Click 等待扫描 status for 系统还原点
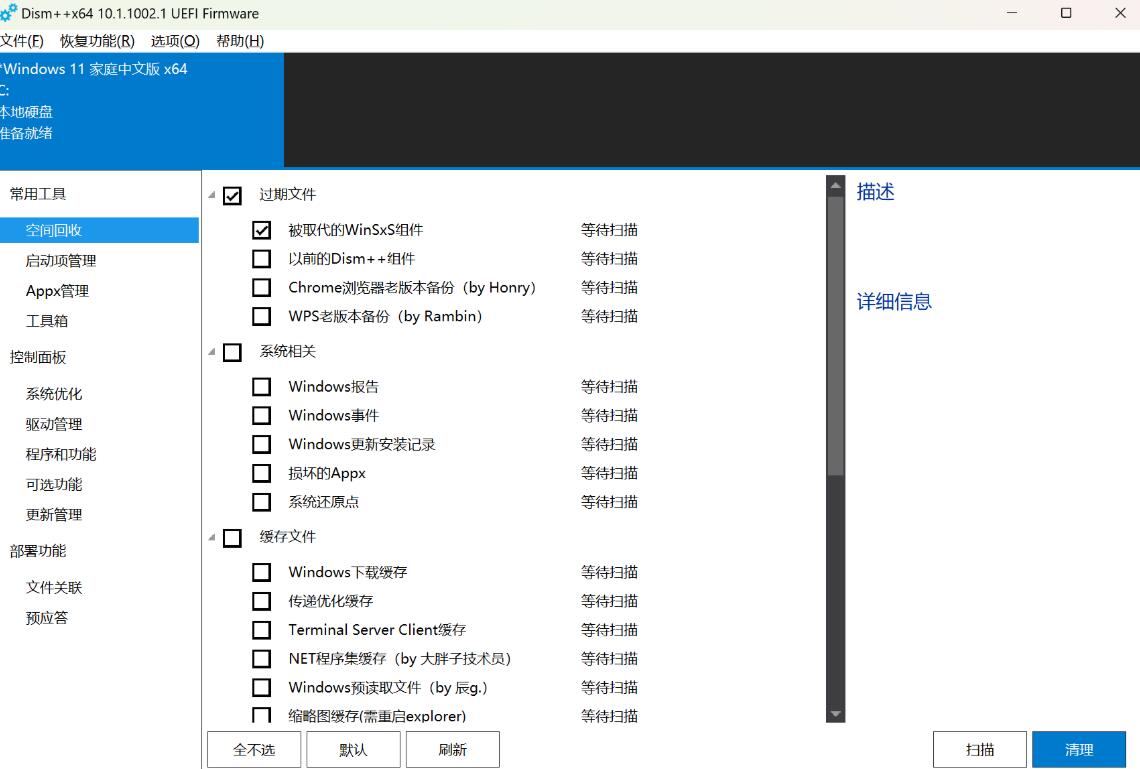 pyautogui.click(x=609, y=502)
